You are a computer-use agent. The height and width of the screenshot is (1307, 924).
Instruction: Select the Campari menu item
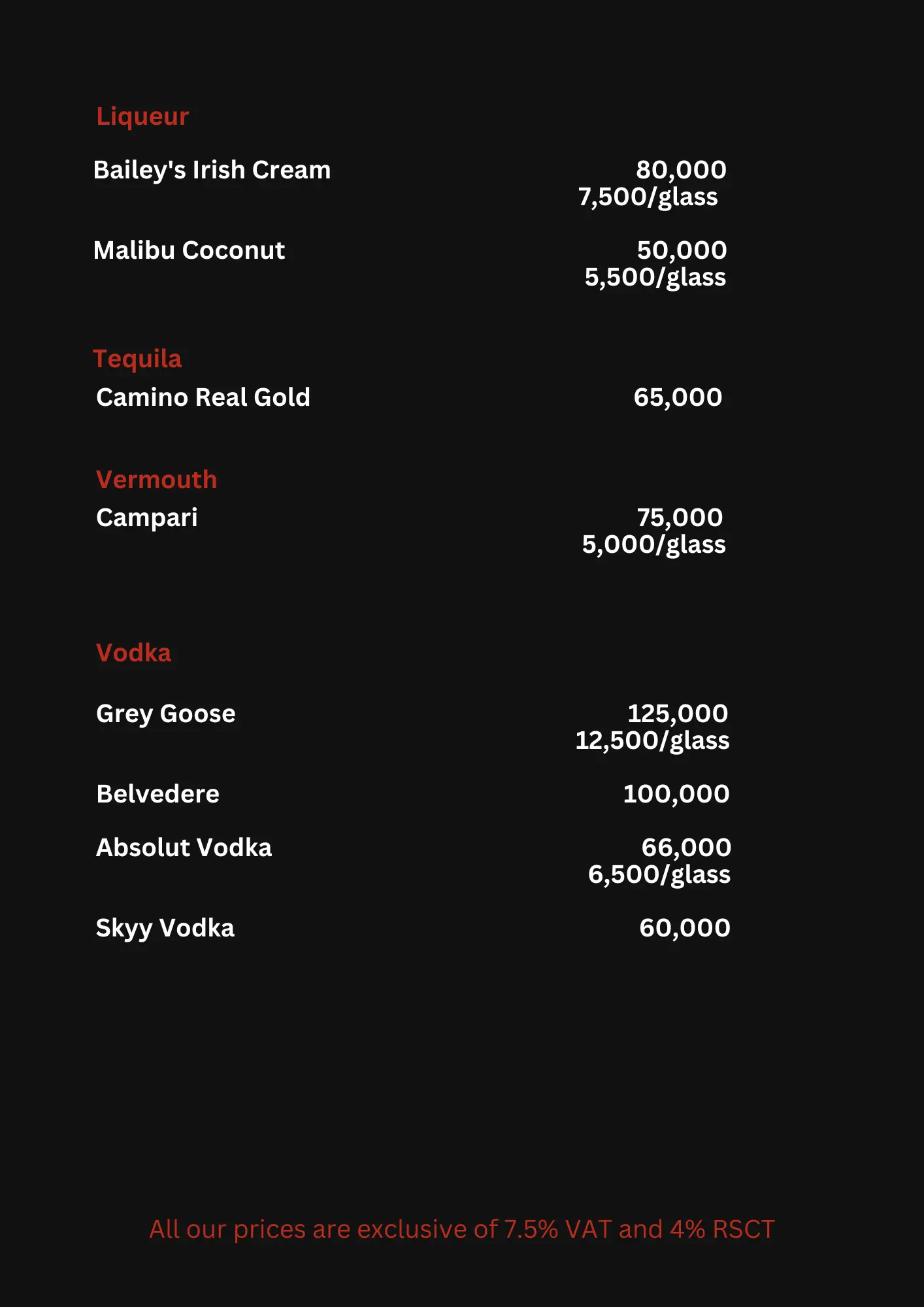coord(146,518)
